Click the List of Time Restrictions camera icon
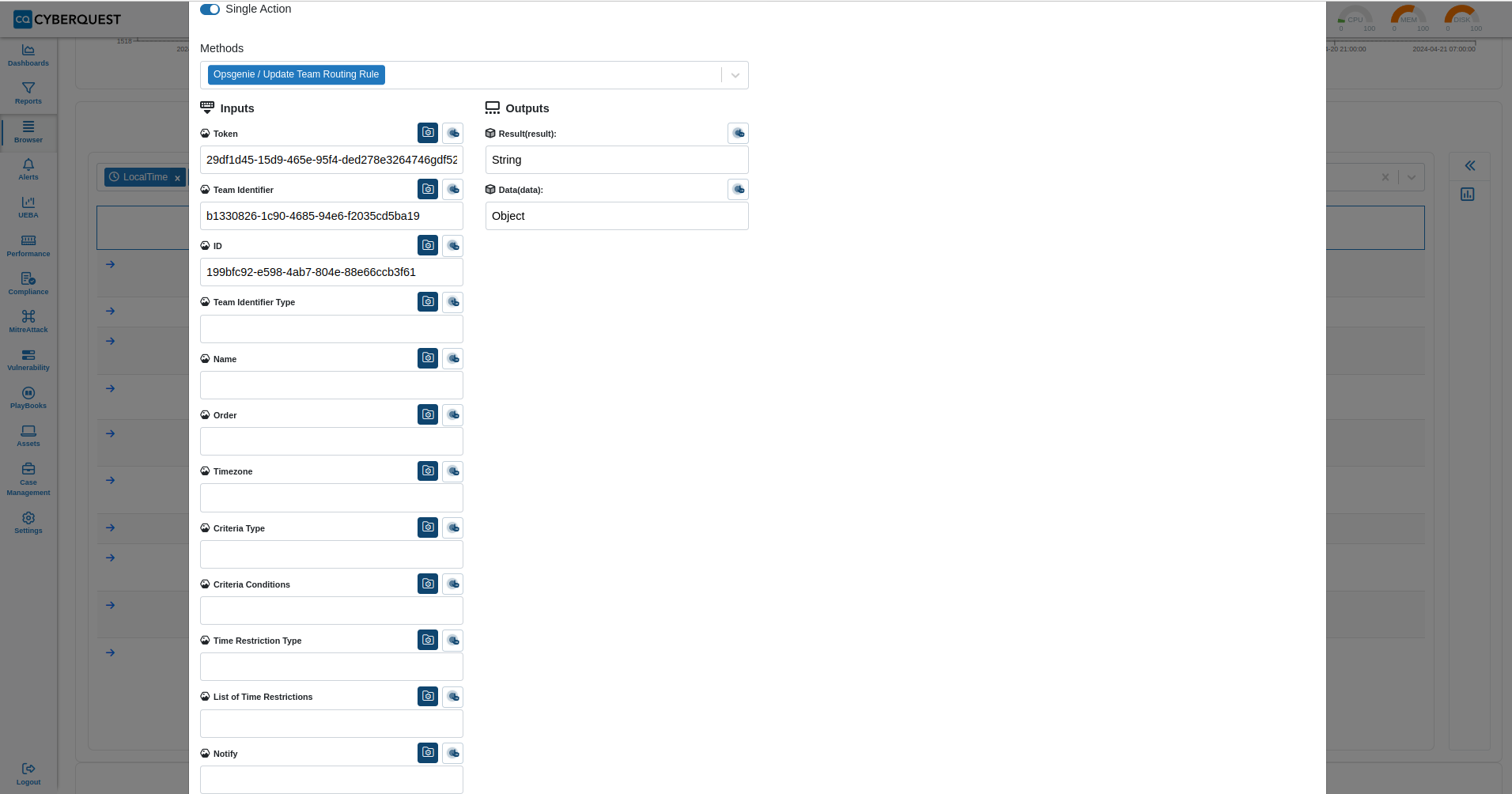Screen dimensions: 1512x794 (x=428, y=696)
